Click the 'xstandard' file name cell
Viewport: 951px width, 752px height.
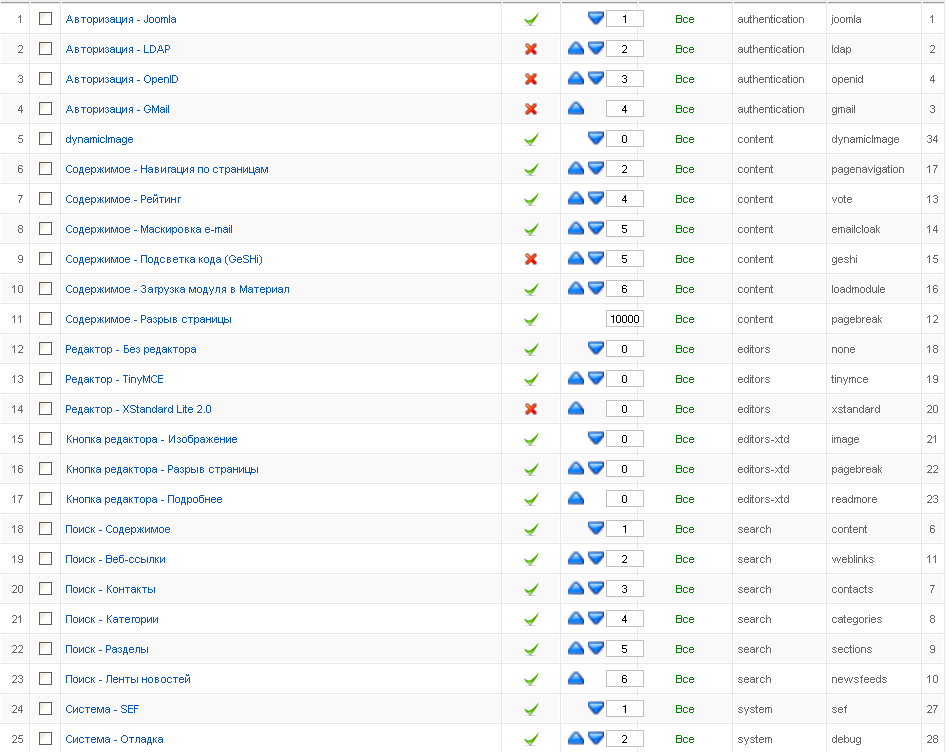pos(855,409)
